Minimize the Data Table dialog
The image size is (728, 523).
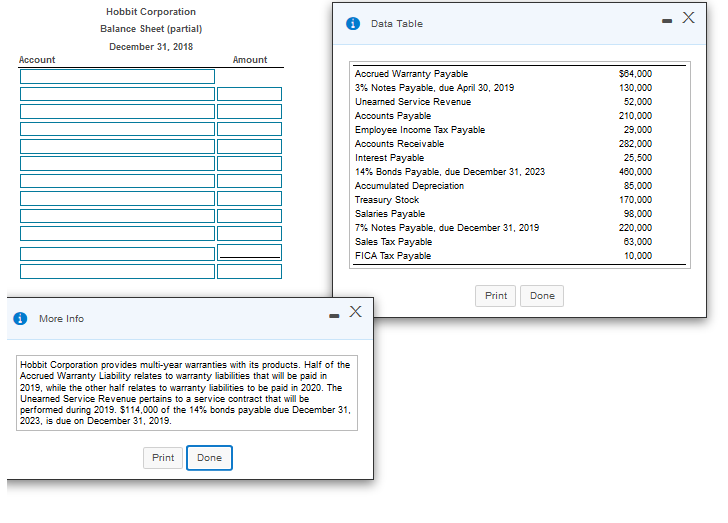pyautogui.click(x=667, y=21)
